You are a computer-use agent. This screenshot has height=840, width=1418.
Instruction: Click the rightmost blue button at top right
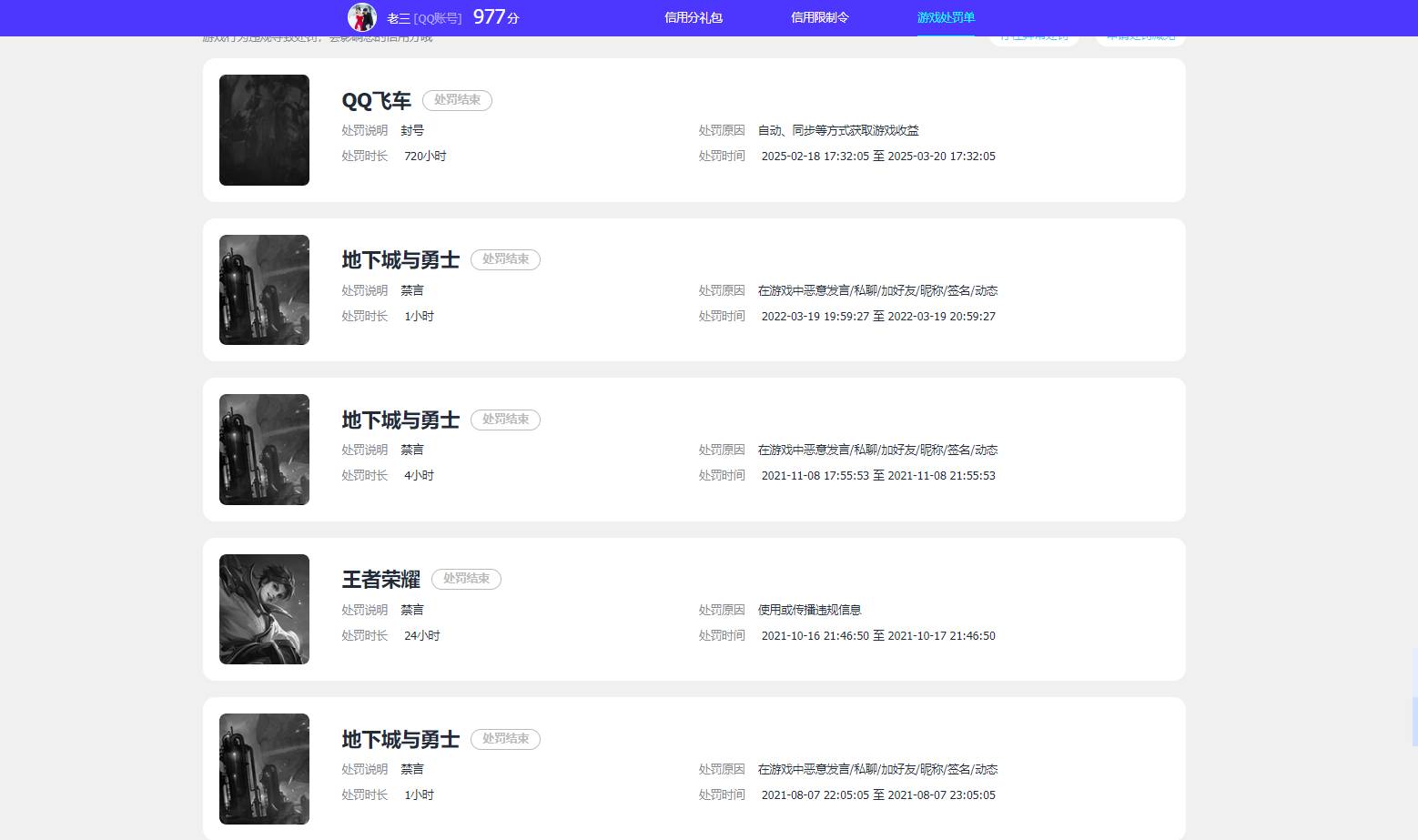[x=1139, y=35]
